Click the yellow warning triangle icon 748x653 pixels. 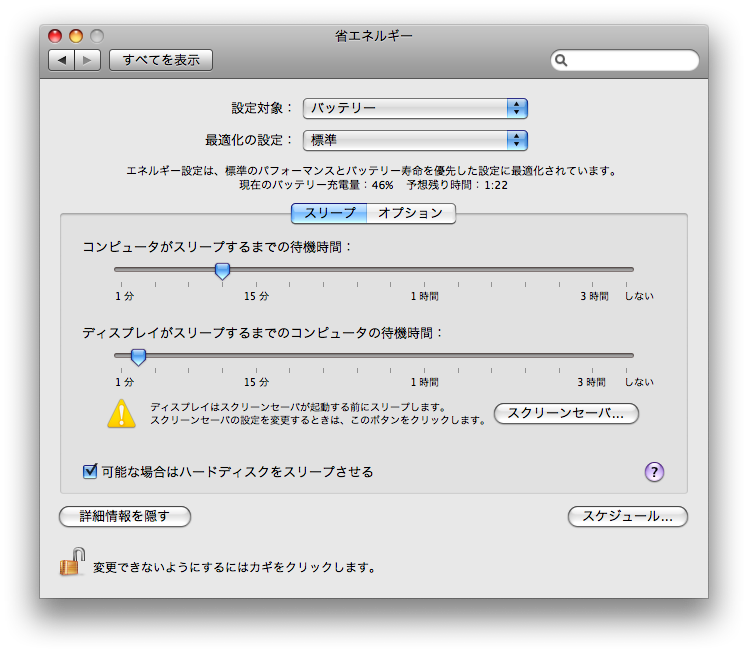[122, 413]
